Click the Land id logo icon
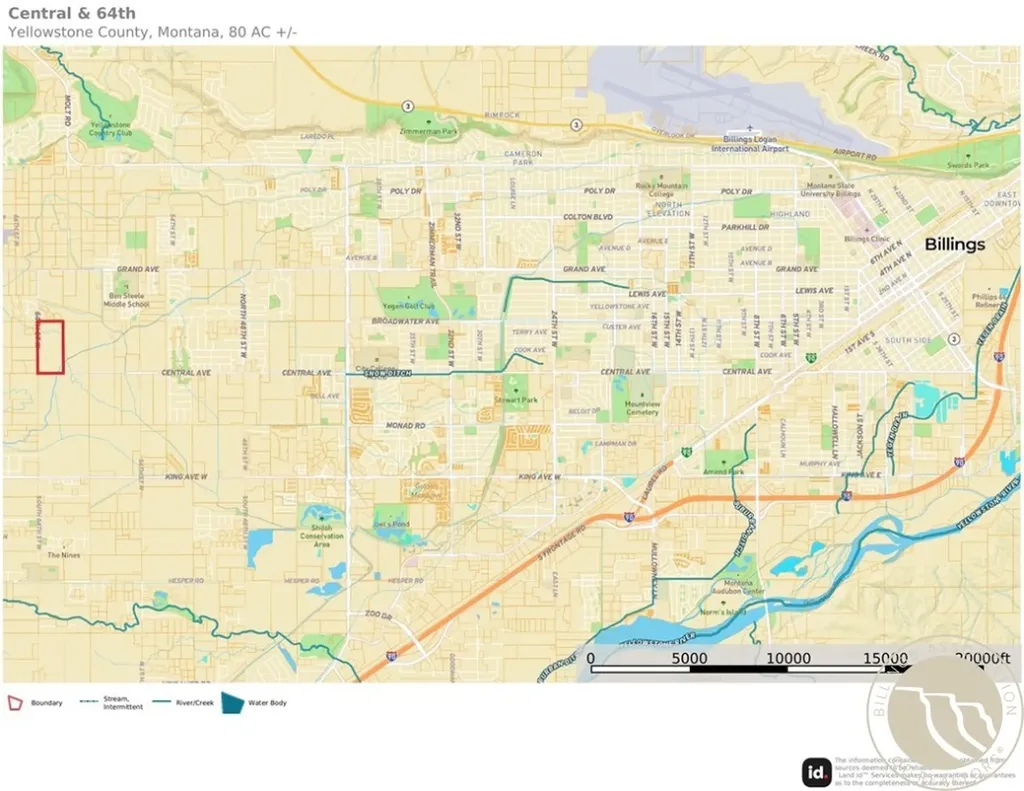Screen dimensions: 1024x791 point(816,773)
